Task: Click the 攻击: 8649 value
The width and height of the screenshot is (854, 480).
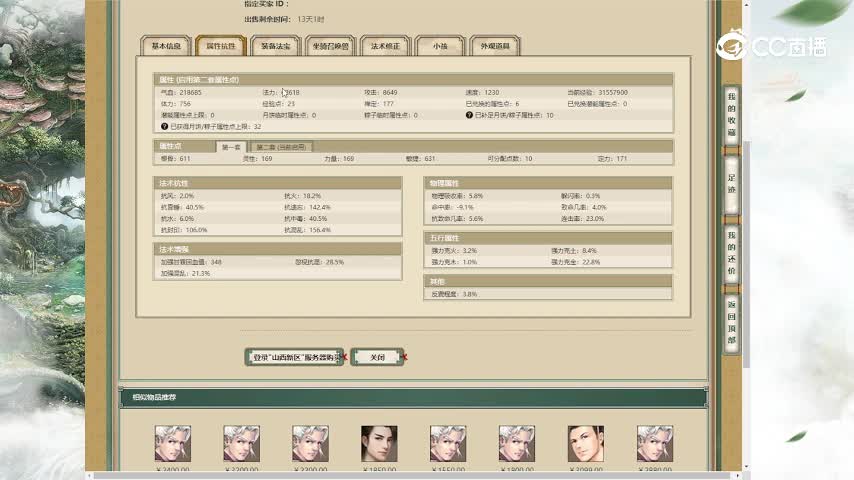Action: [381, 93]
